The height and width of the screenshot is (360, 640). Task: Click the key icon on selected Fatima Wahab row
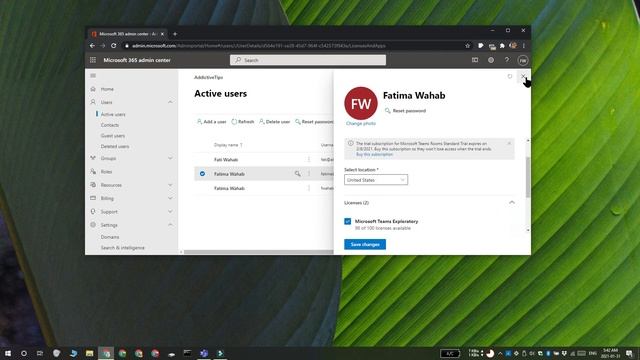click(x=298, y=174)
